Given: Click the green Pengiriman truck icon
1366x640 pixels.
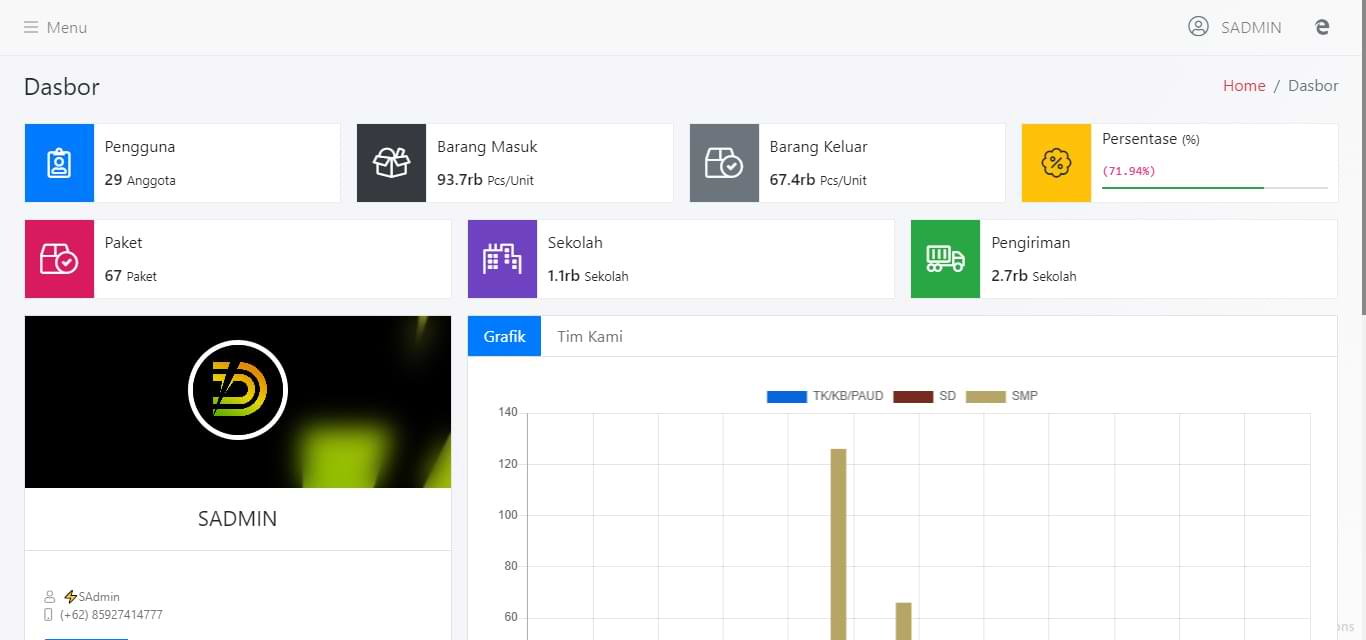Looking at the screenshot, I should click(x=945, y=259).
